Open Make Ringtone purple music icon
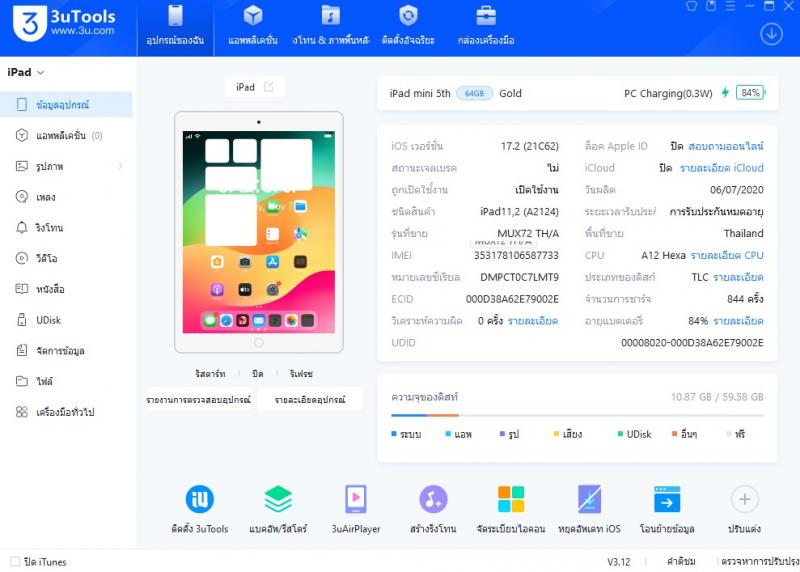Screen dimensions: 800x572 [x=433, y=499]
